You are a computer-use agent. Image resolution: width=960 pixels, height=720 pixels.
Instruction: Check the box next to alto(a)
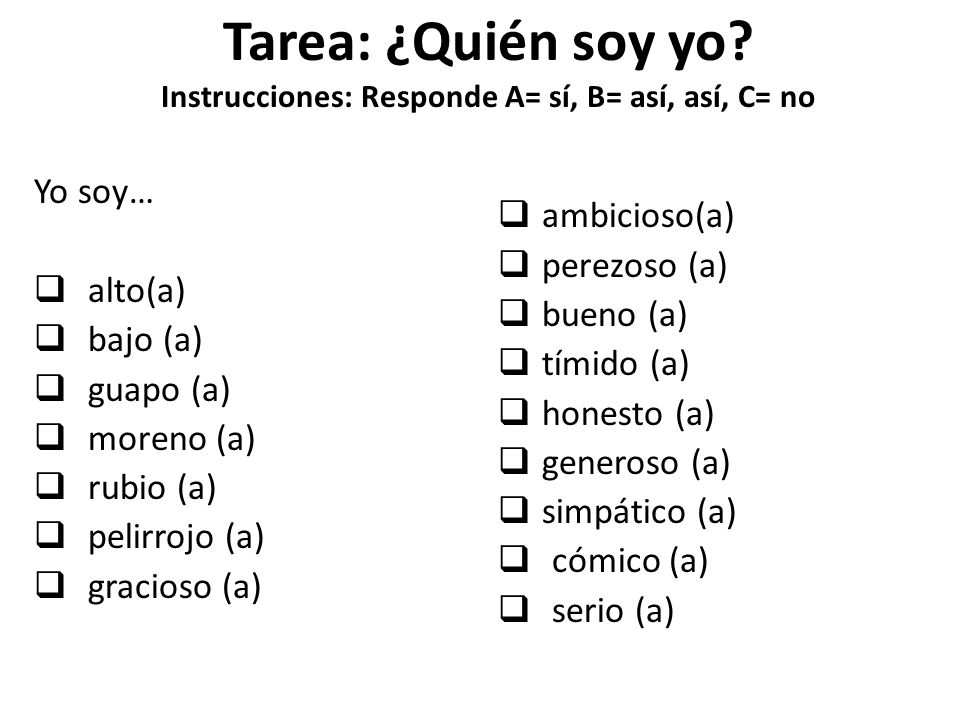pyautogui.click(x=50, y=289)
